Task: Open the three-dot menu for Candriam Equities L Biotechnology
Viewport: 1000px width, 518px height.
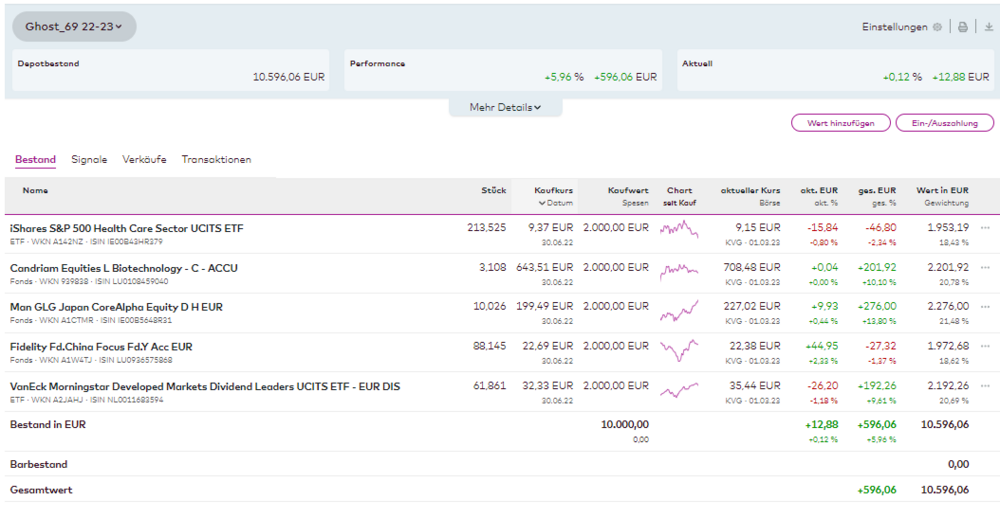Action: coord(985,268)
